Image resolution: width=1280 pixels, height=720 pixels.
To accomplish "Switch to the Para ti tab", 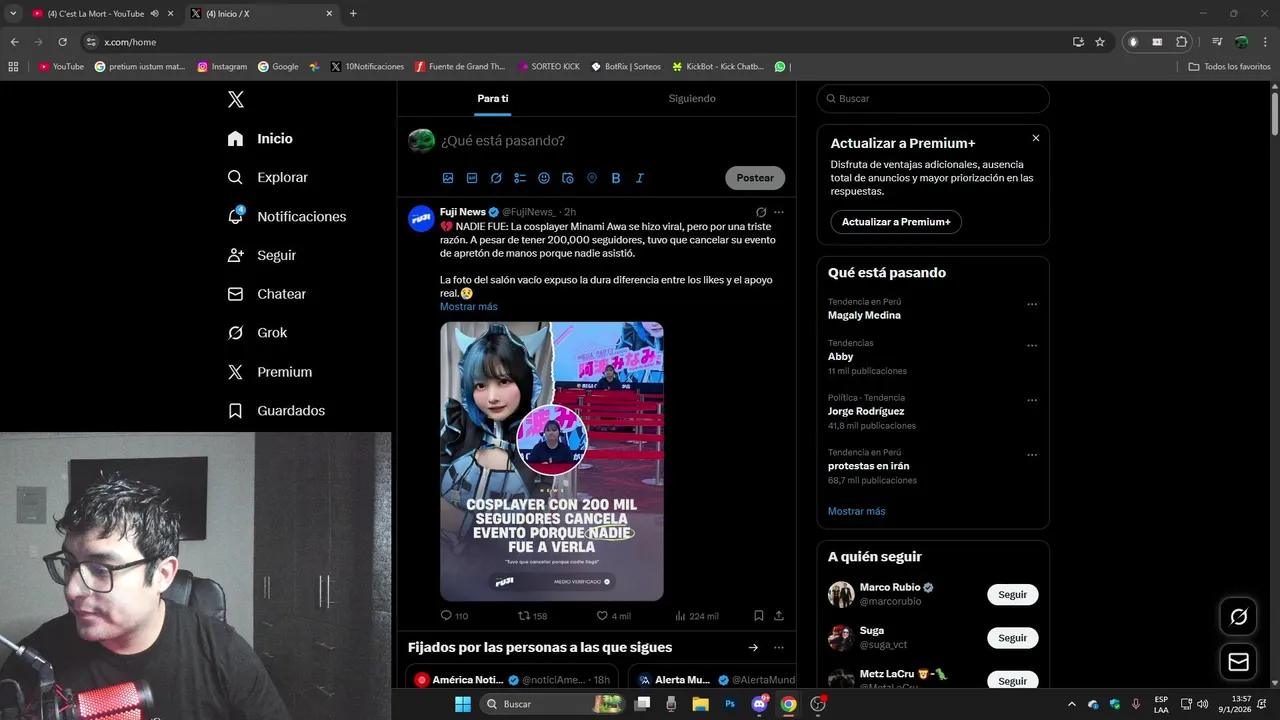I will (492, 98).
